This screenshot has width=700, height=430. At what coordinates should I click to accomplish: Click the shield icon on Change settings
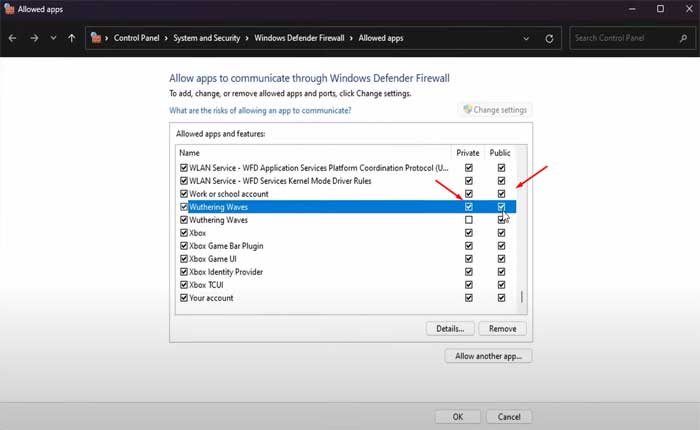[x=466, y=110]
